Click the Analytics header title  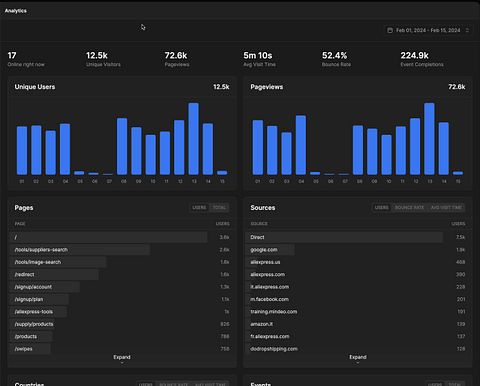pyautogui.click(x=16, y=11)
